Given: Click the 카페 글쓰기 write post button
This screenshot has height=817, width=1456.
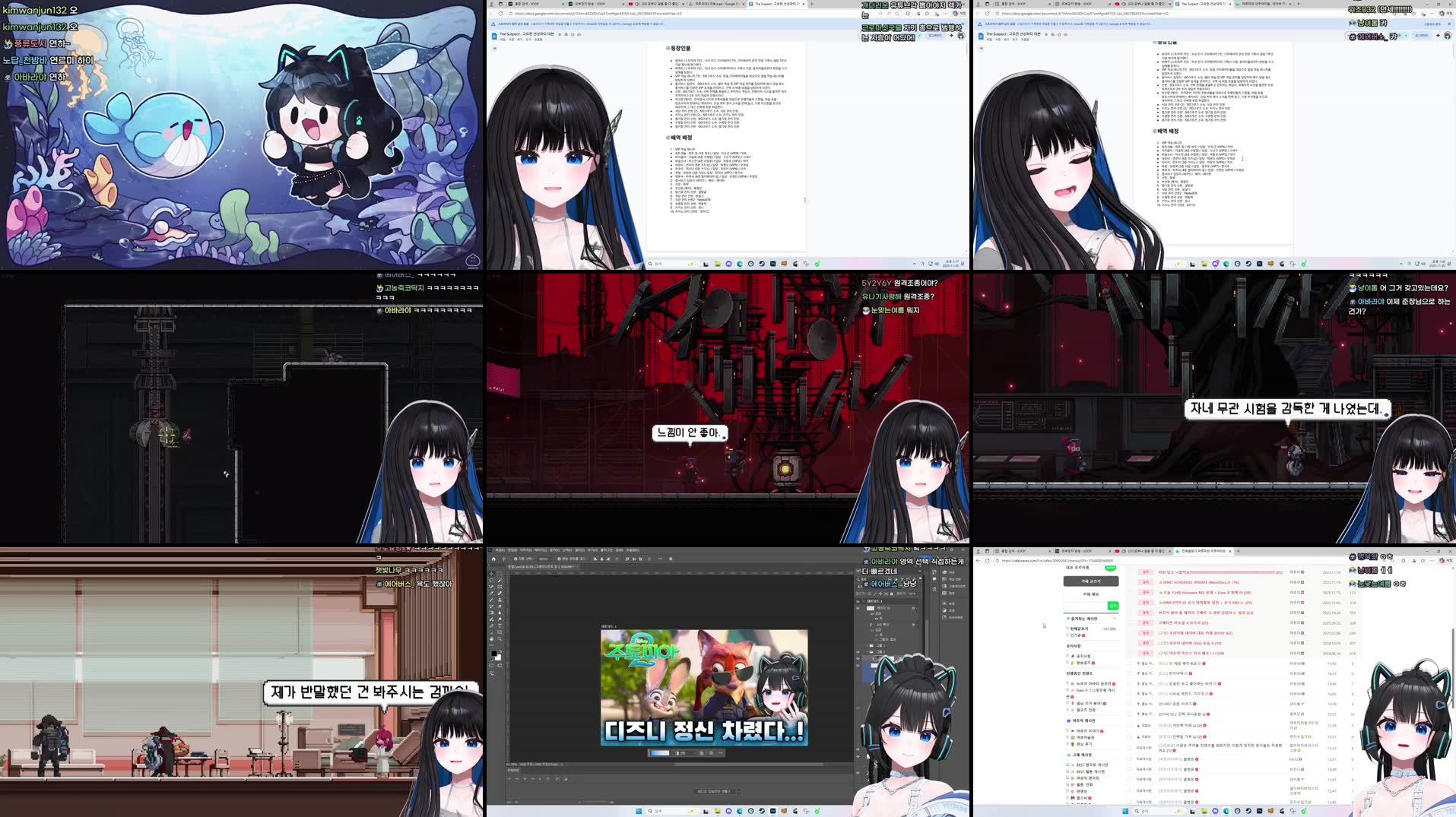Looking at the screenshot, I should point(1091,581).
